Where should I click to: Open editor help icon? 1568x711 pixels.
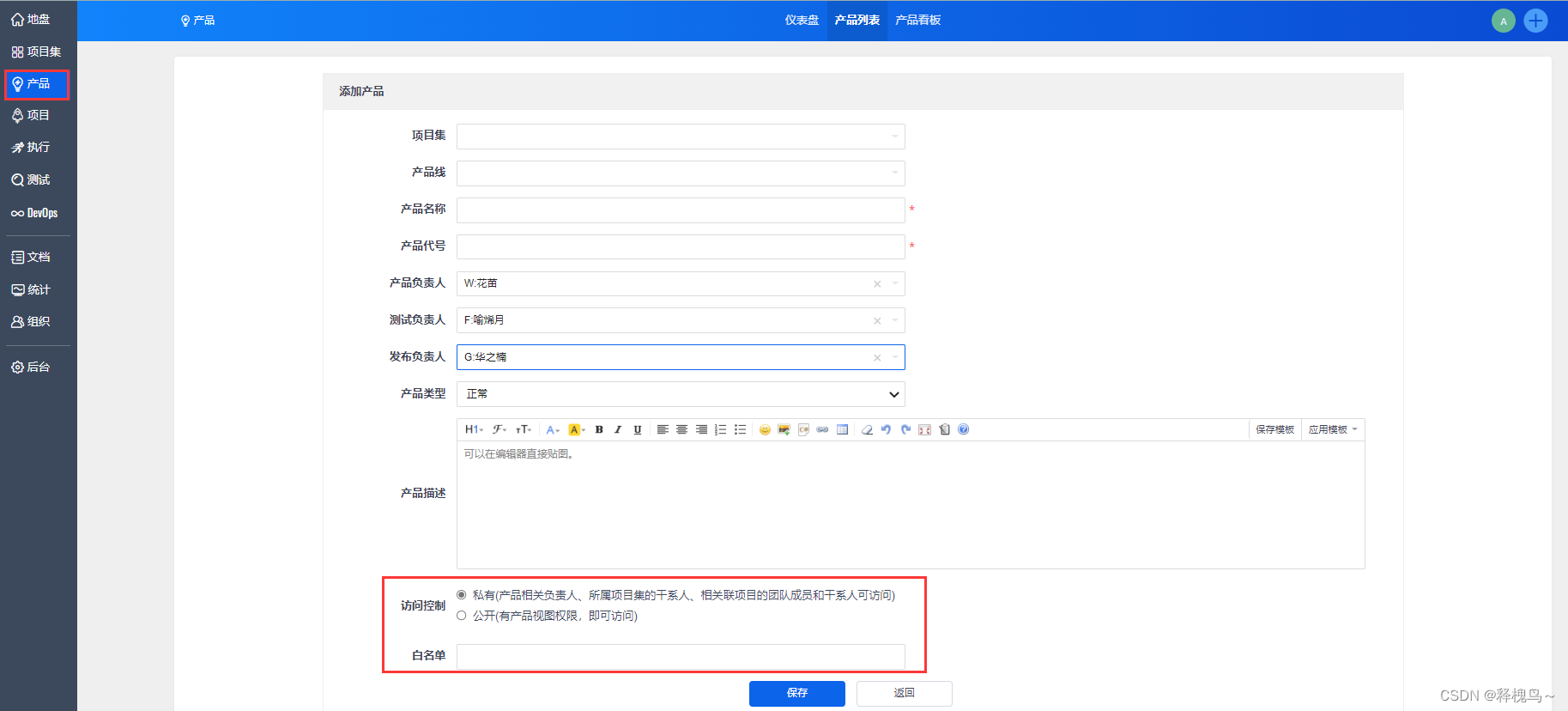coord(964,429)
